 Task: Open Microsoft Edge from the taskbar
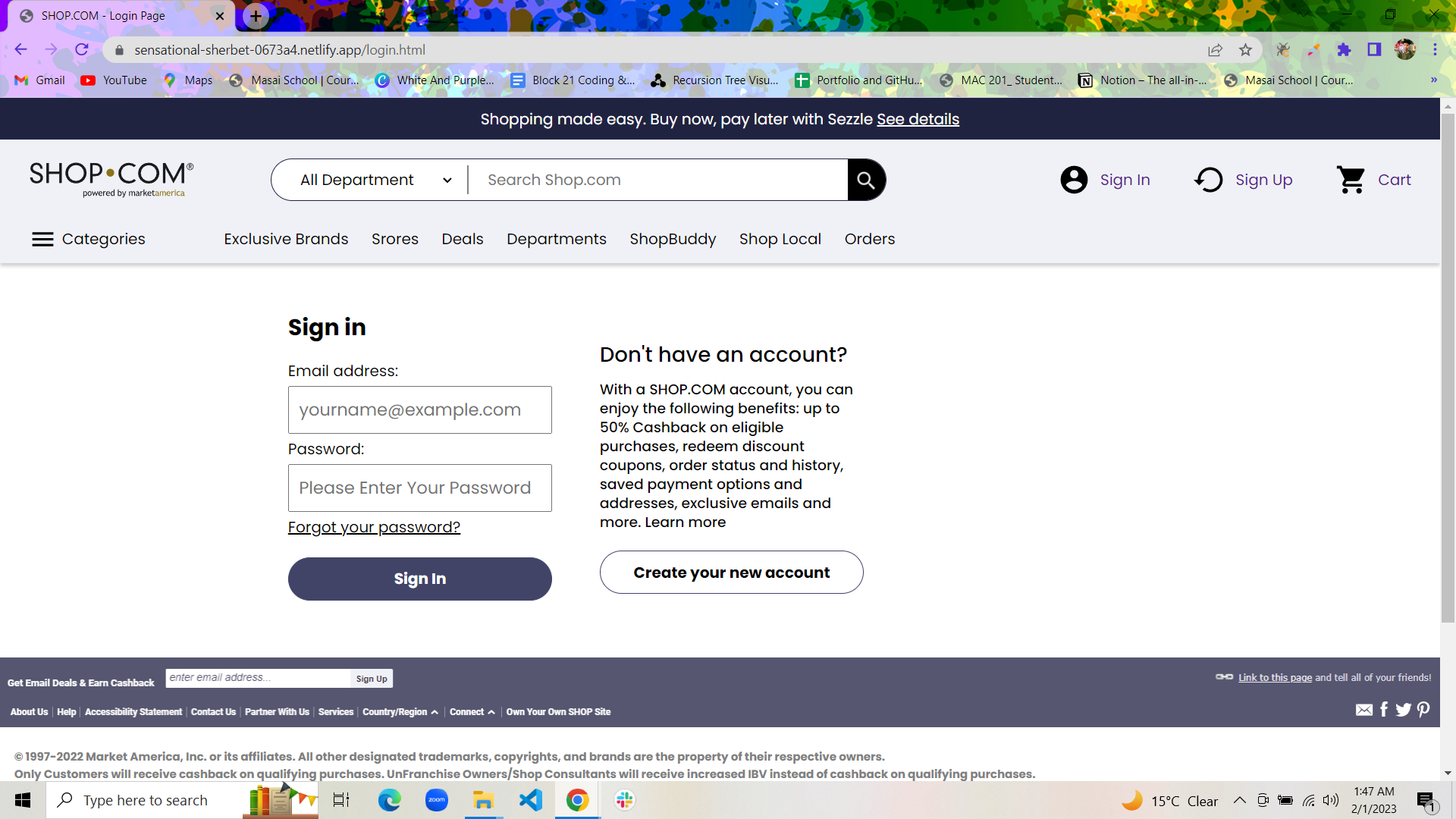pyautogui.click(x=389, y=800)
